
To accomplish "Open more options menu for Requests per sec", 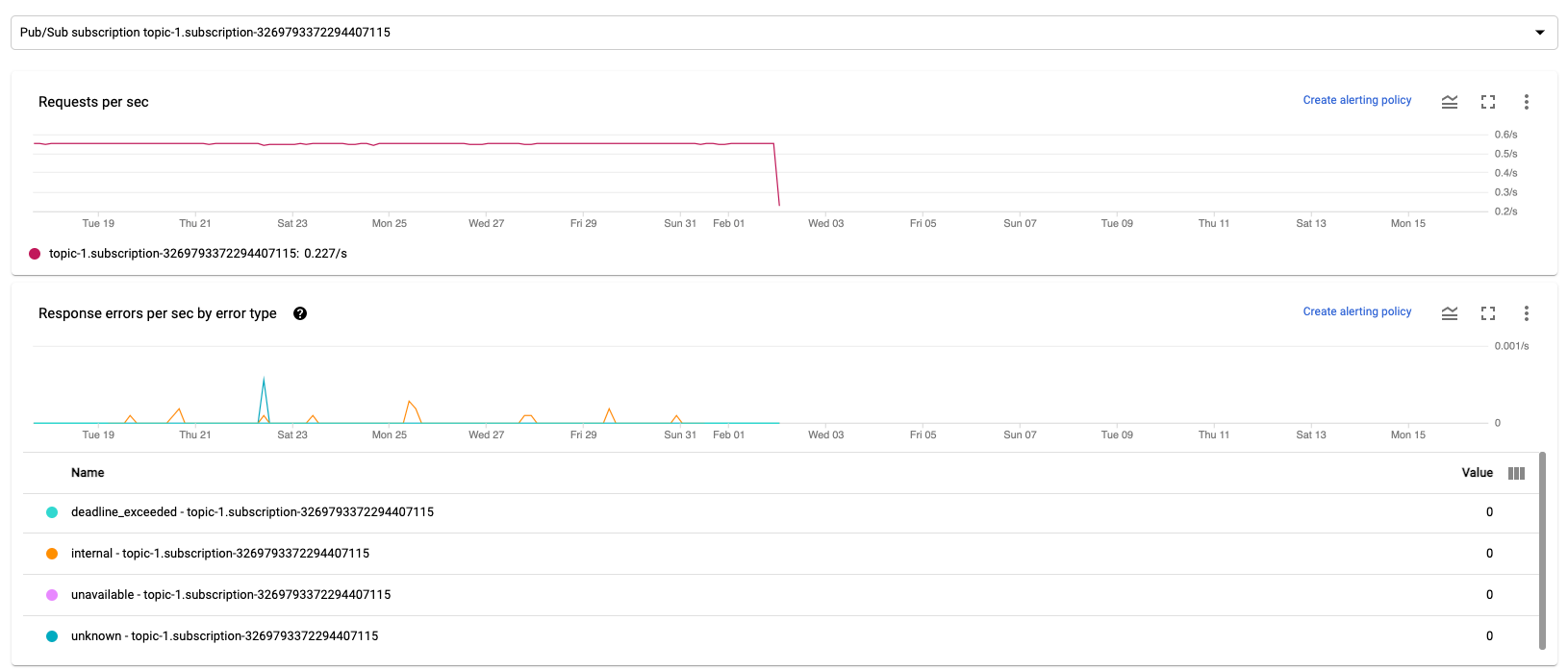I will coord(1526,102).
